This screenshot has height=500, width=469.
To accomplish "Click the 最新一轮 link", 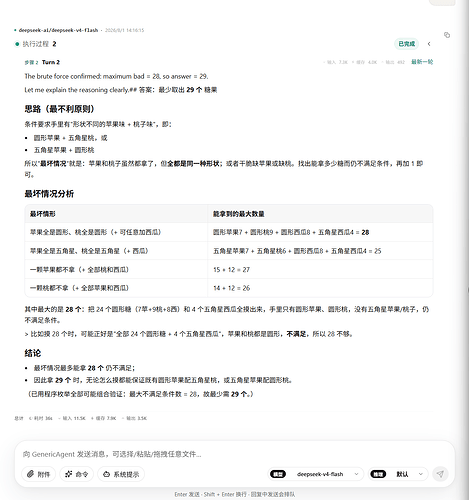I will coord(422,62).
